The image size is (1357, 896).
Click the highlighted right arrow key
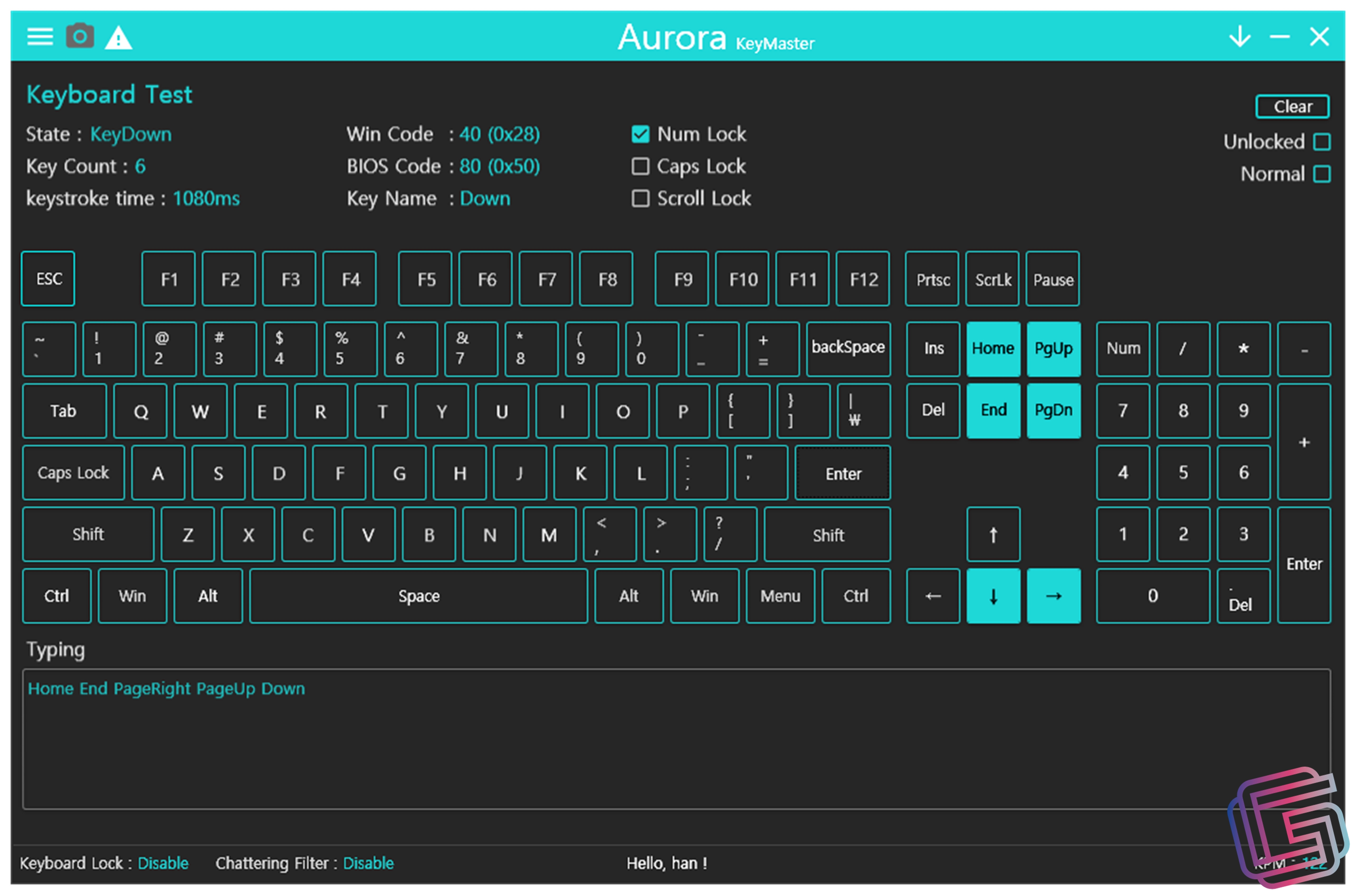pyautogui.click(x=1053, y=596)
